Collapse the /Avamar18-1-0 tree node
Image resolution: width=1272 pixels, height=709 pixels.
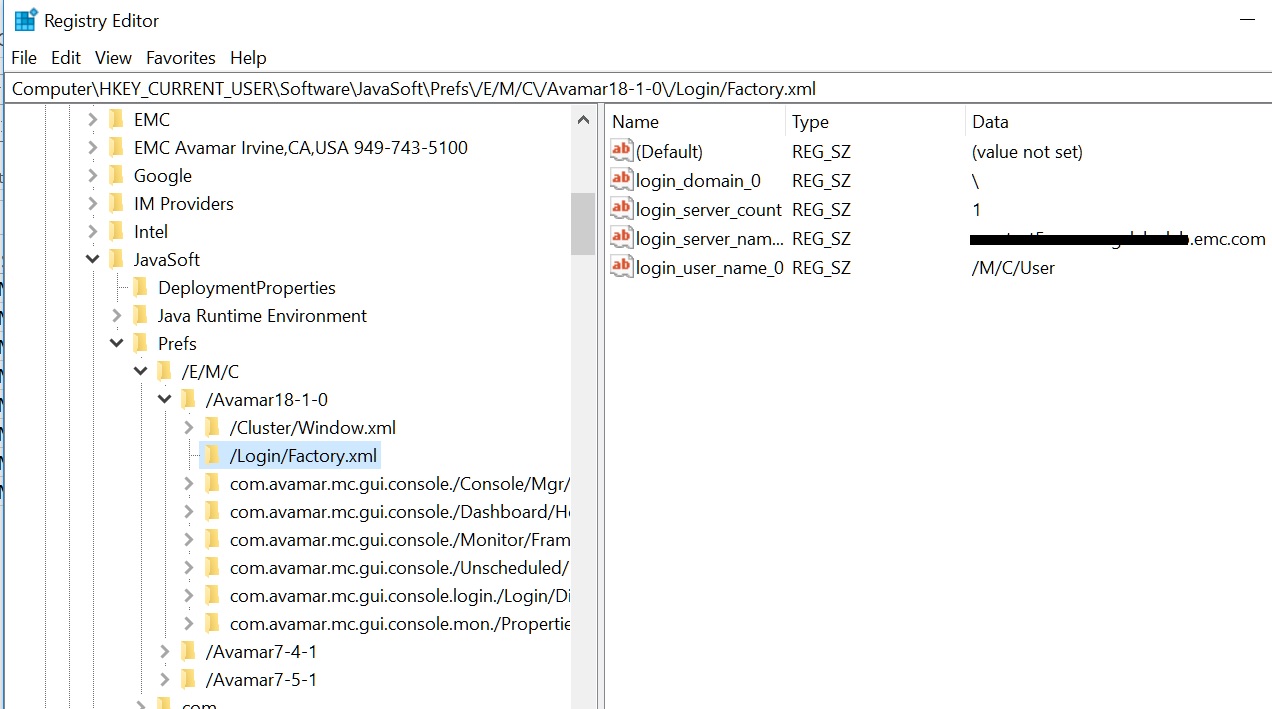164,398
